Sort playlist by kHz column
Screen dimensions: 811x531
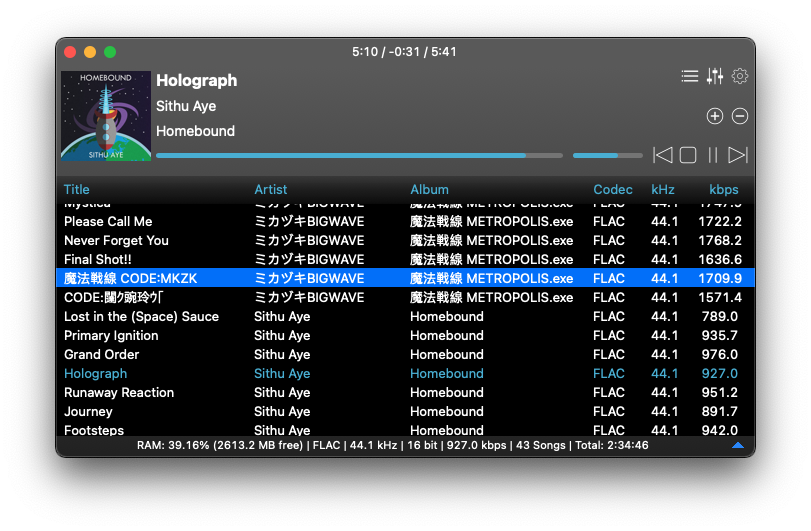pos(663,189)
